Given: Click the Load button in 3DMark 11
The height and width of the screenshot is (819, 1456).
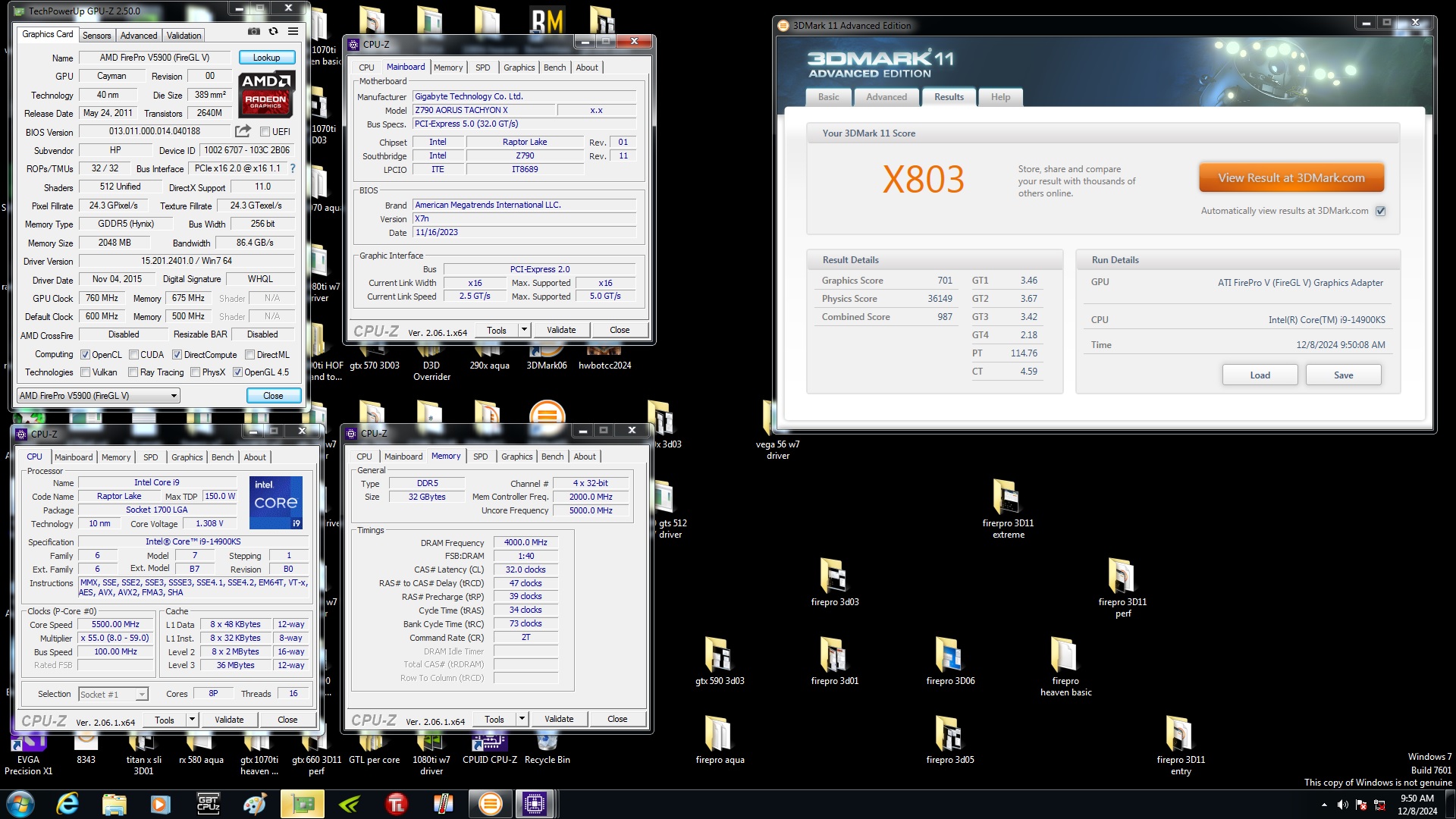Looking at the screenshot, I should (1260, 375).
